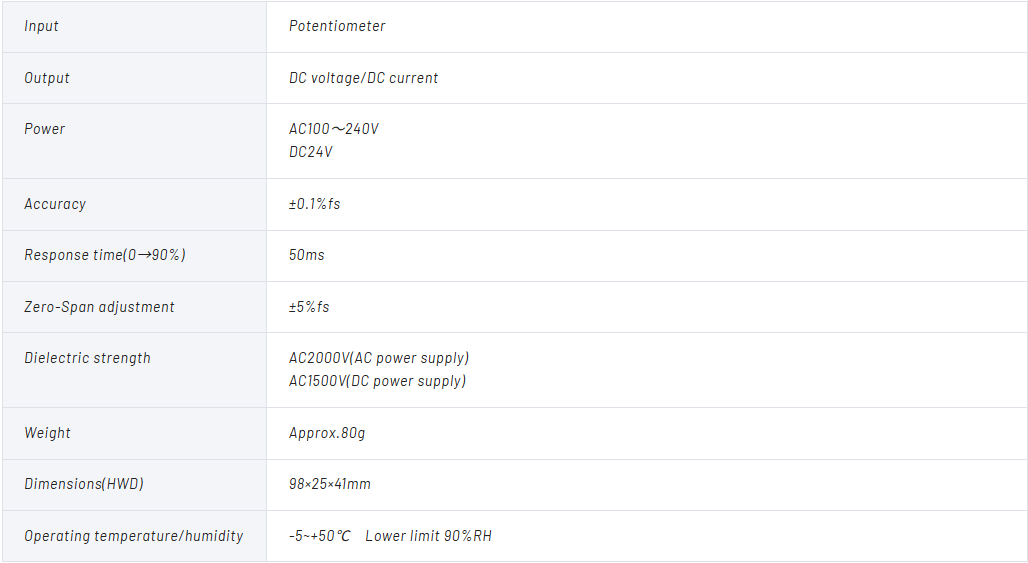
Task: Click the Dielectric strength label
Action: (87, 359)
